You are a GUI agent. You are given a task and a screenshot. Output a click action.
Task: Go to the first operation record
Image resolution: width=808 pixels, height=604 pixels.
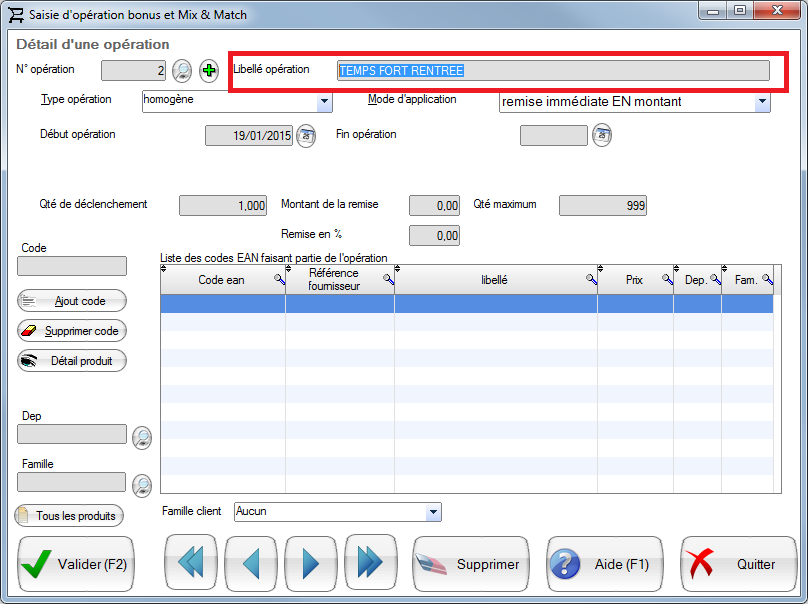tap(190, 564)
